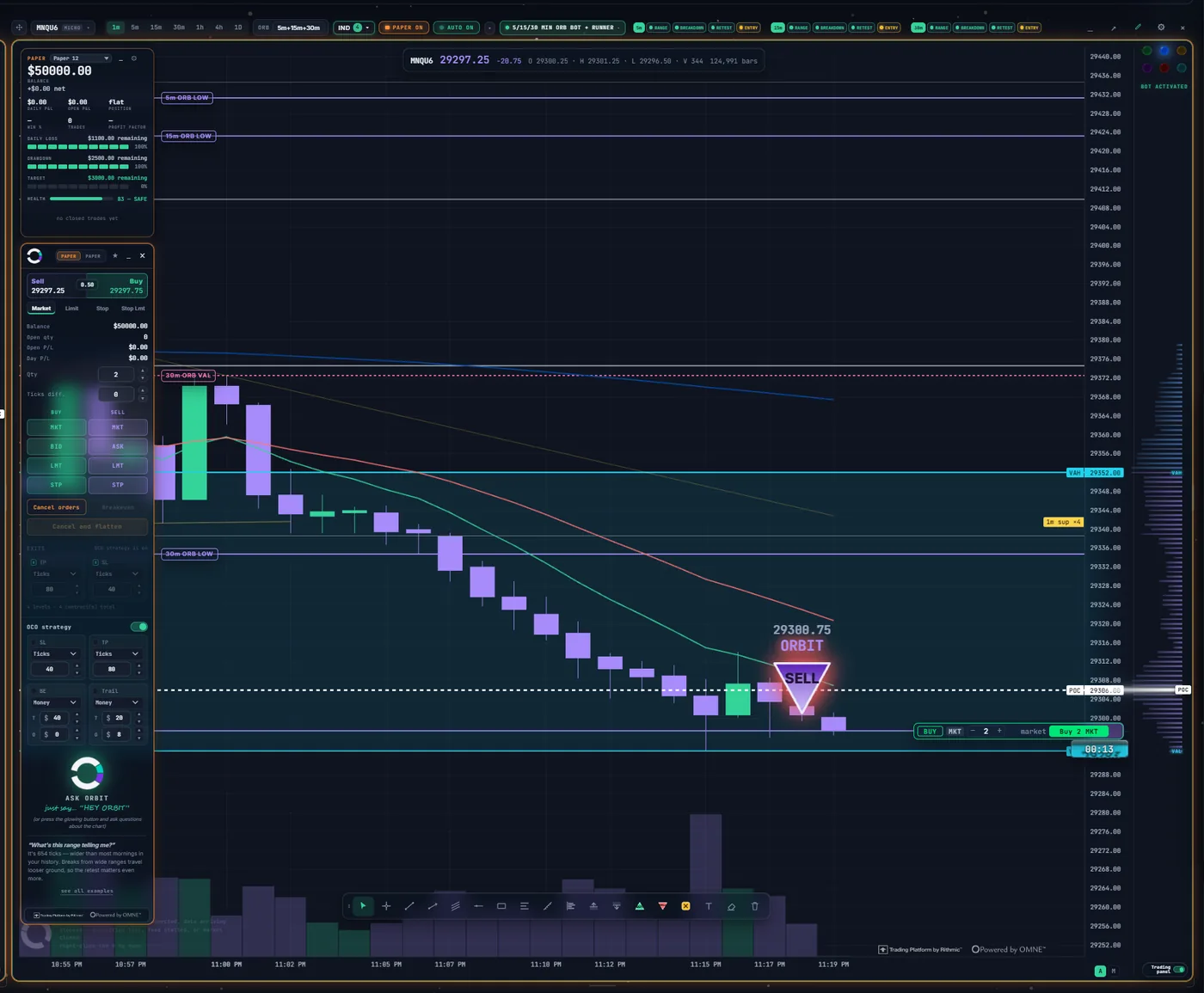Click the pencil edit icon in top bar
The width and height of the screenshot is (1204, 993).
[1138, 28]
